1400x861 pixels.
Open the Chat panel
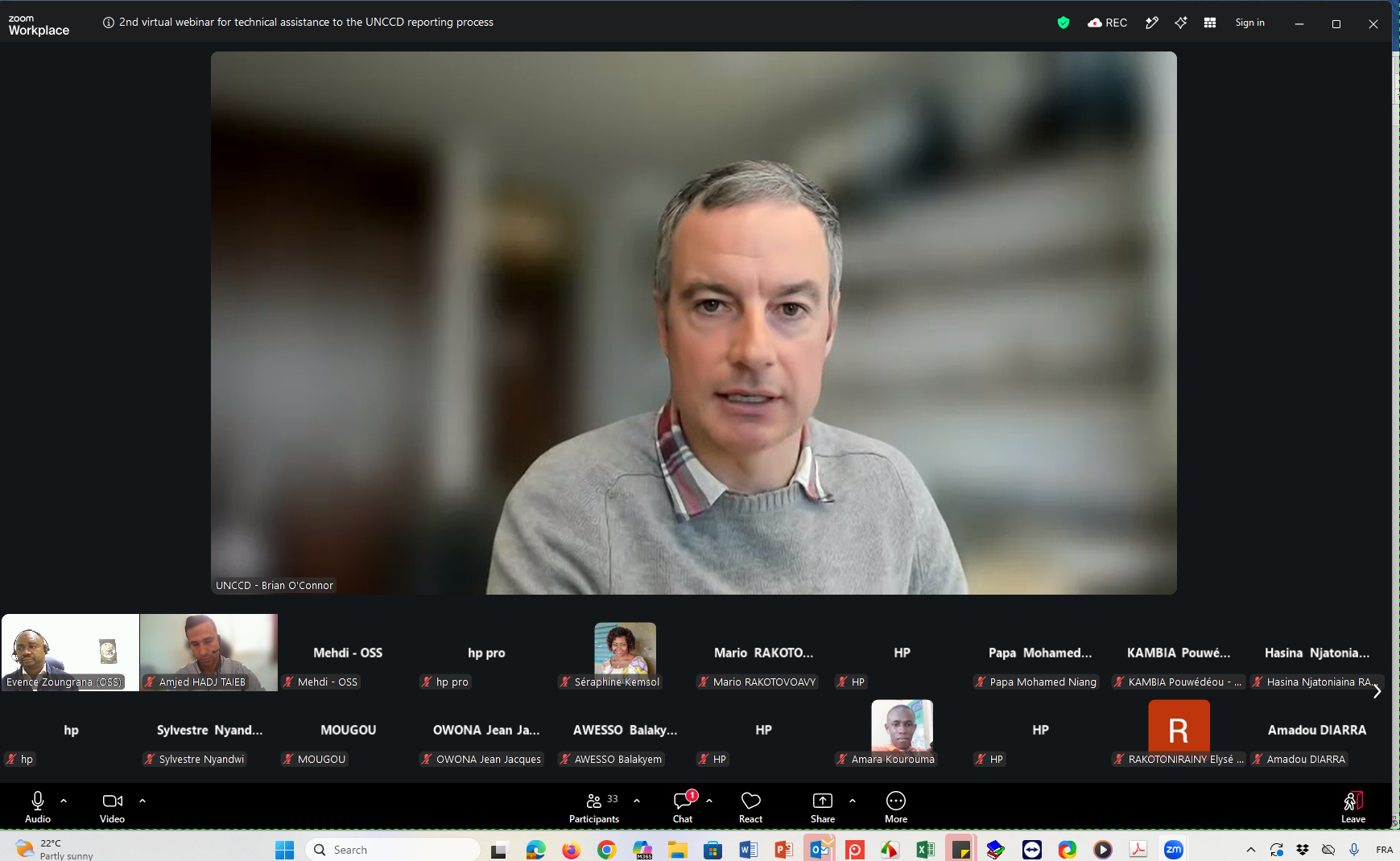683,807
